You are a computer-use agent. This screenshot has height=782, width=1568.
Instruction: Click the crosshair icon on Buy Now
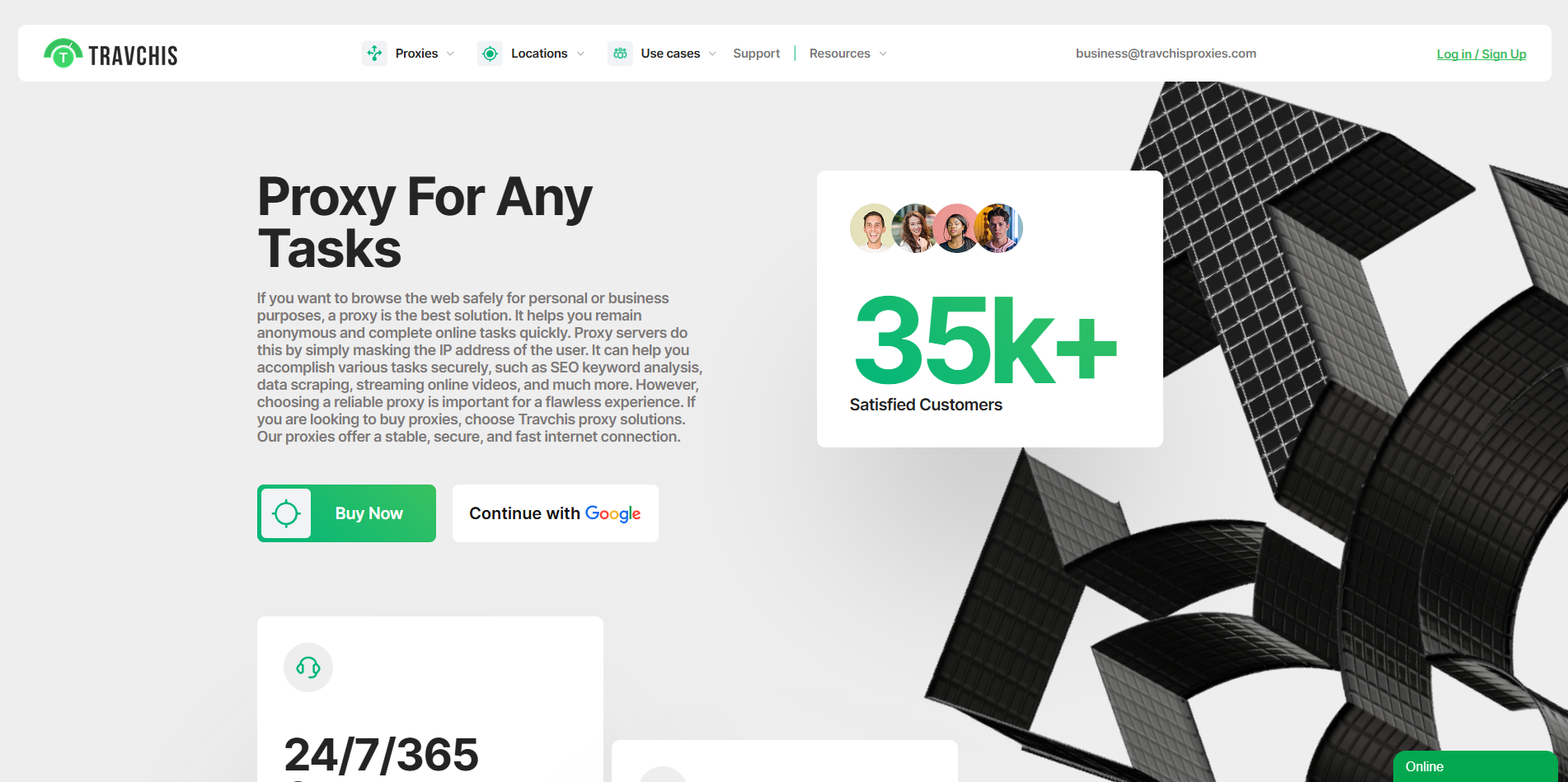[286, 513]
